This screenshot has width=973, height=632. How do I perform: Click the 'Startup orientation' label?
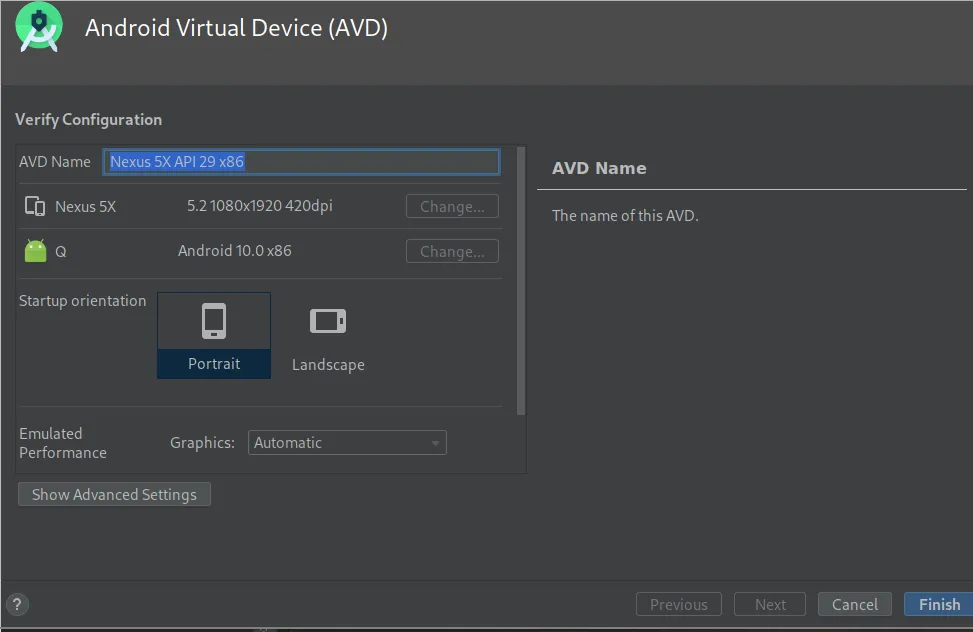(x=83, y=301)
